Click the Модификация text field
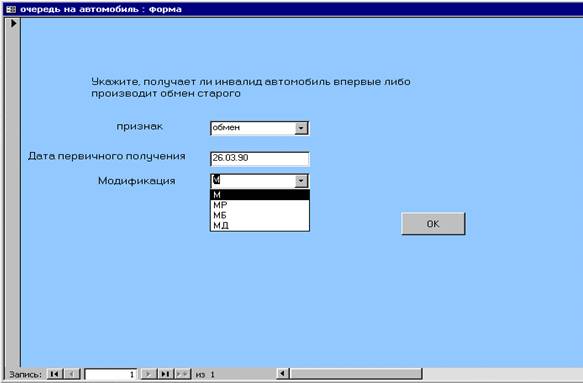Image resolution: width=583 pixels, height=383 pixels. click(253, 181)
